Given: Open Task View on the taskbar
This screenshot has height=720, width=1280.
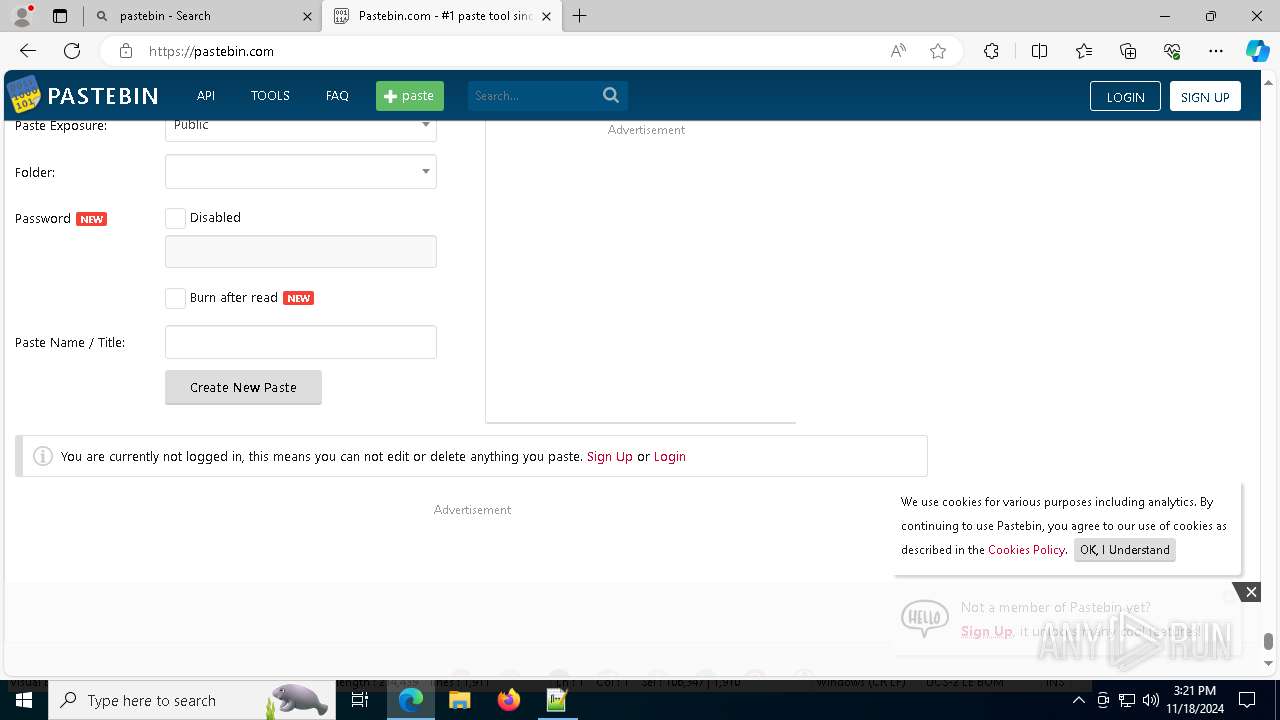Looking at the screenshot, I should [360, 700].
